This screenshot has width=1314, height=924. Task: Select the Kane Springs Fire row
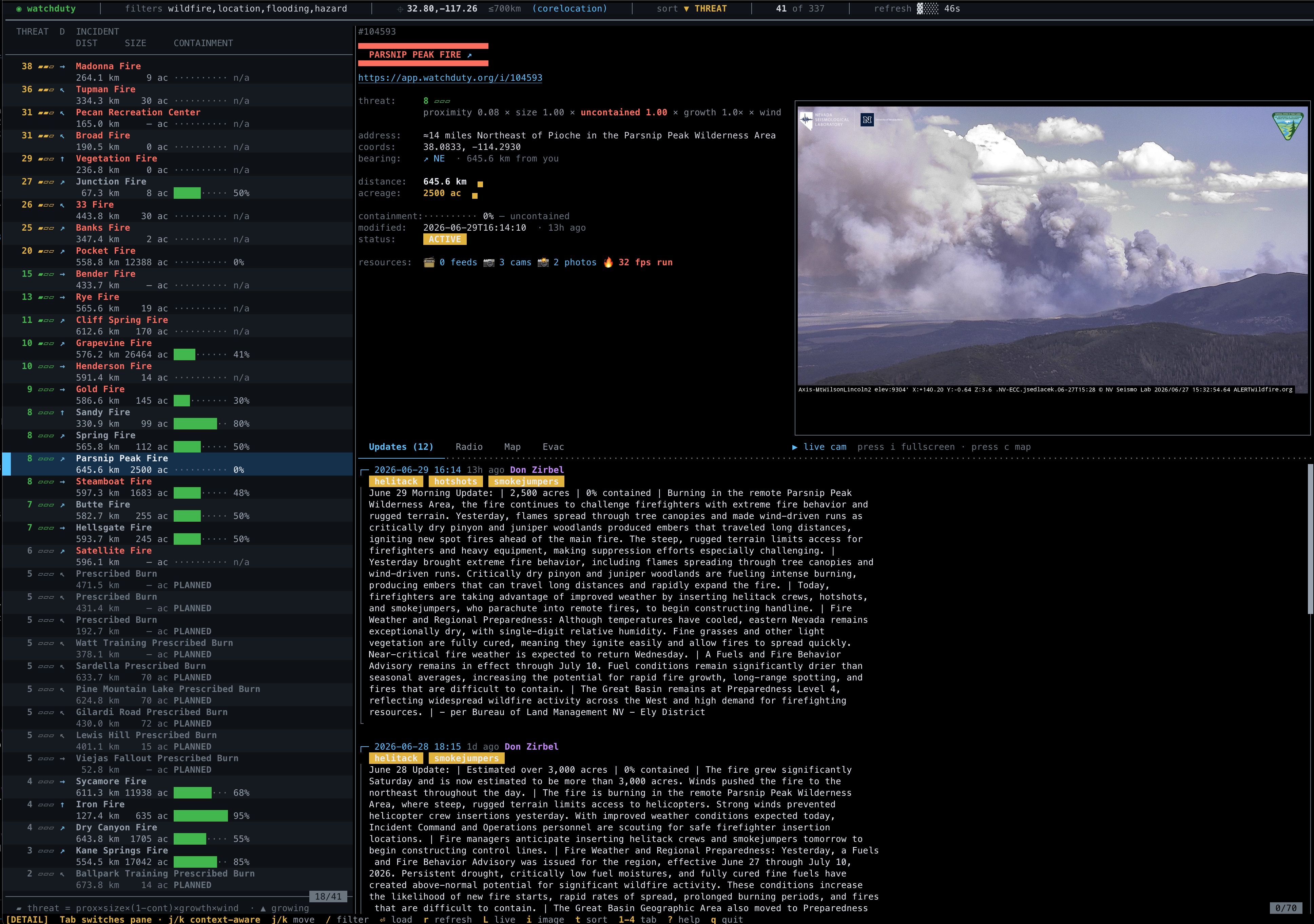(x=177, y=856)
